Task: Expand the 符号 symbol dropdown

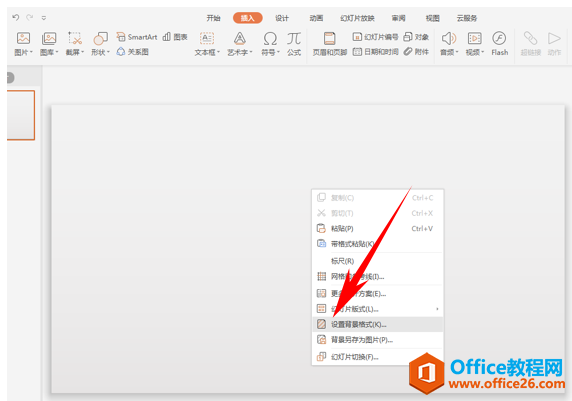Action: 278,53
